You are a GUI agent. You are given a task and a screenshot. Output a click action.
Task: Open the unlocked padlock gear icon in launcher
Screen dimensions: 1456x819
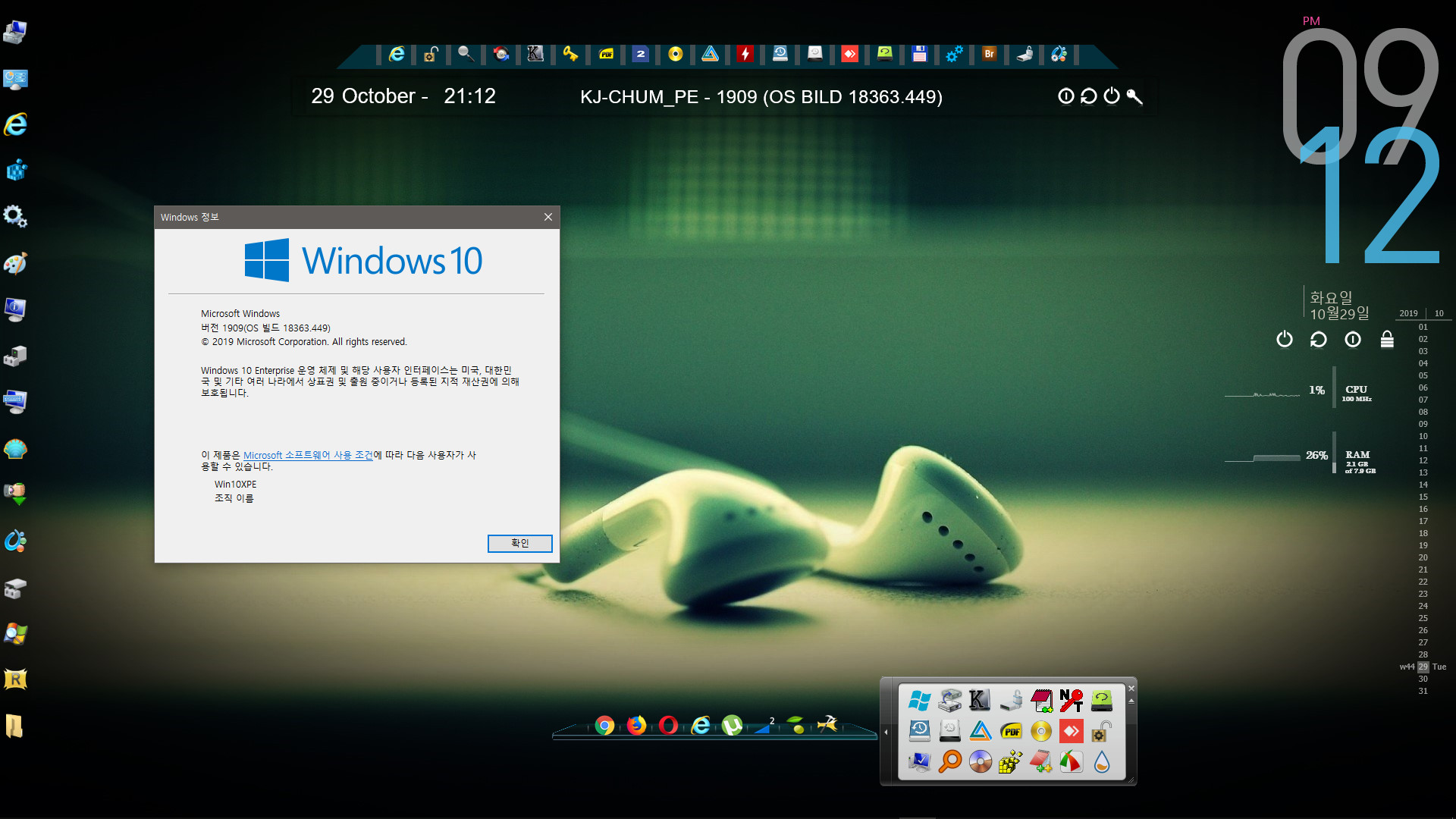[1101, 731]
